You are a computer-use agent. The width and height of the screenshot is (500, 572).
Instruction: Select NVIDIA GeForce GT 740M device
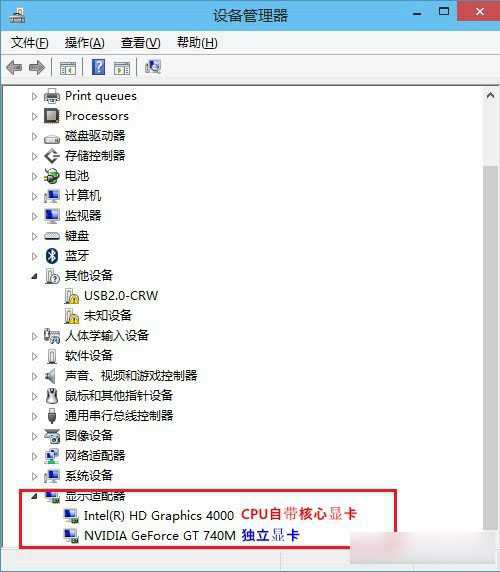tap(160, 536)
